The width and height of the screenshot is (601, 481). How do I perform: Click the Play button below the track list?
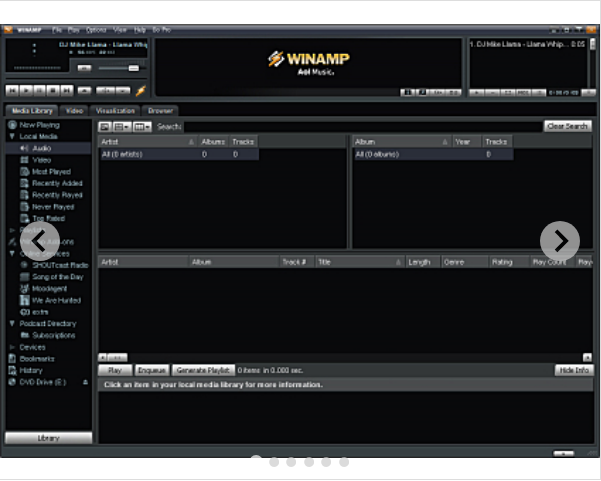tap(115, 370)
